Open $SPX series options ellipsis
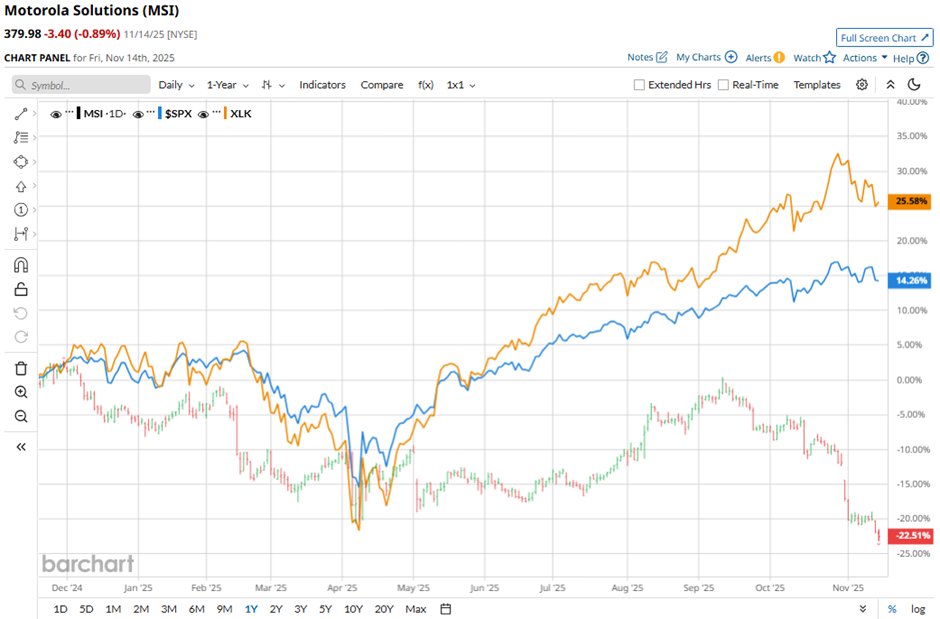 (x=151, y=111)
